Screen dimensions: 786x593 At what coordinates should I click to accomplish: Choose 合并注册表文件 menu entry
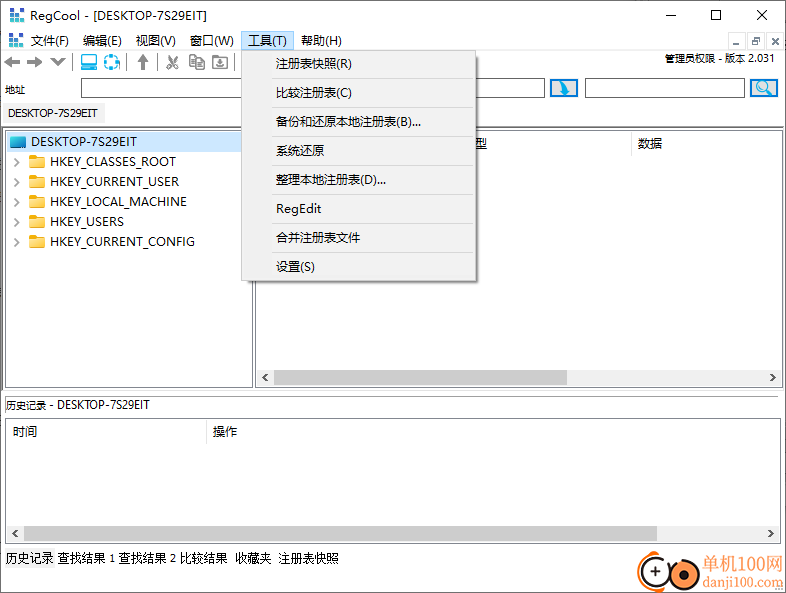pyautogui.click(x=358, y=238)
